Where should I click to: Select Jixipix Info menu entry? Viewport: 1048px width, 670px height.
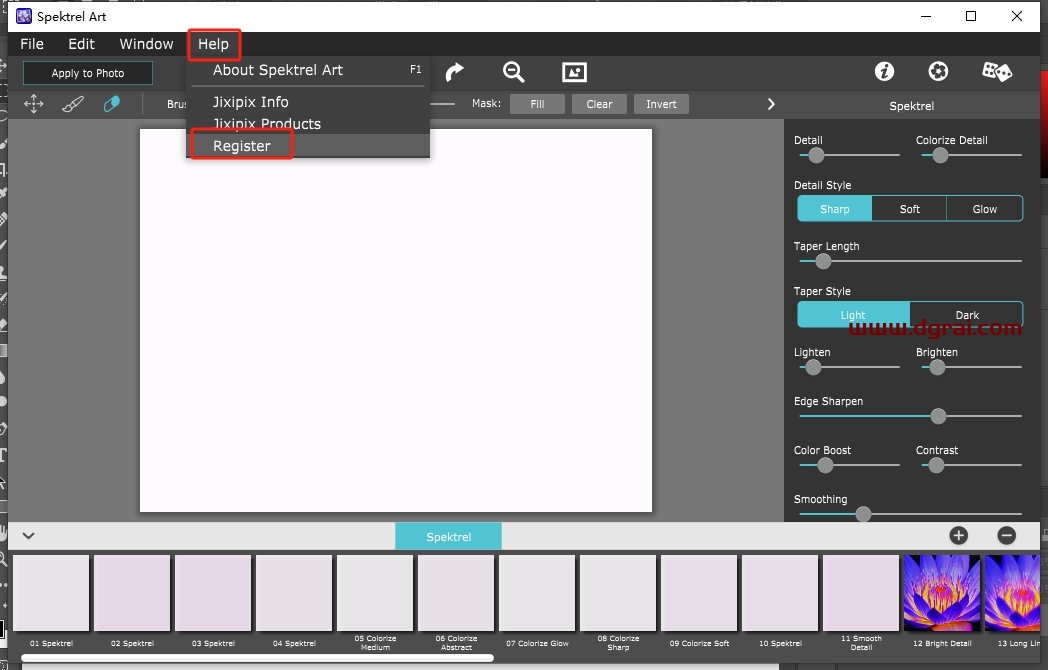pos(307,102)
